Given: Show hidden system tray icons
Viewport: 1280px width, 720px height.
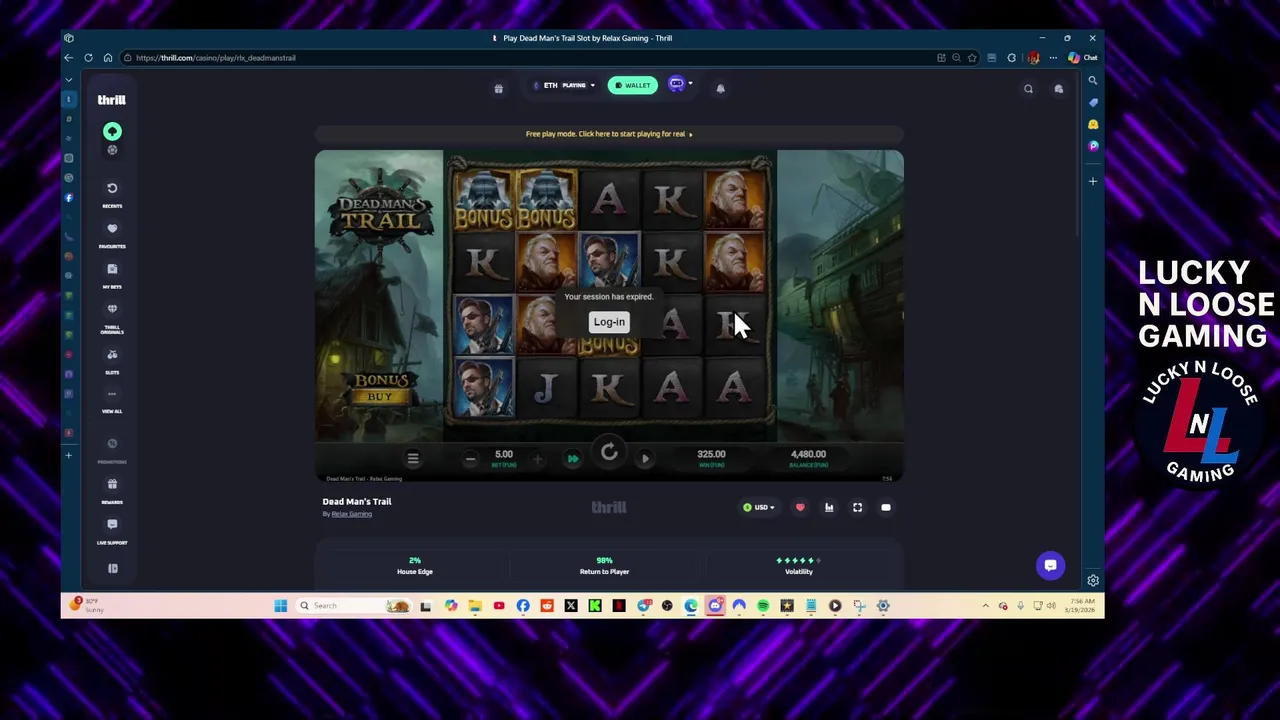Looking at the screenshot, I should (986, 606).
